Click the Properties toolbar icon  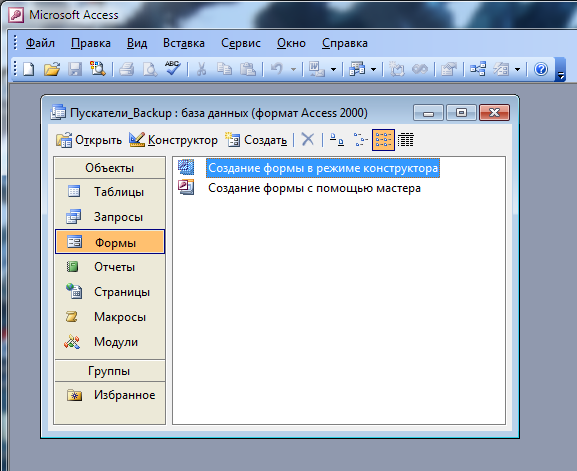tap(449, 69)
